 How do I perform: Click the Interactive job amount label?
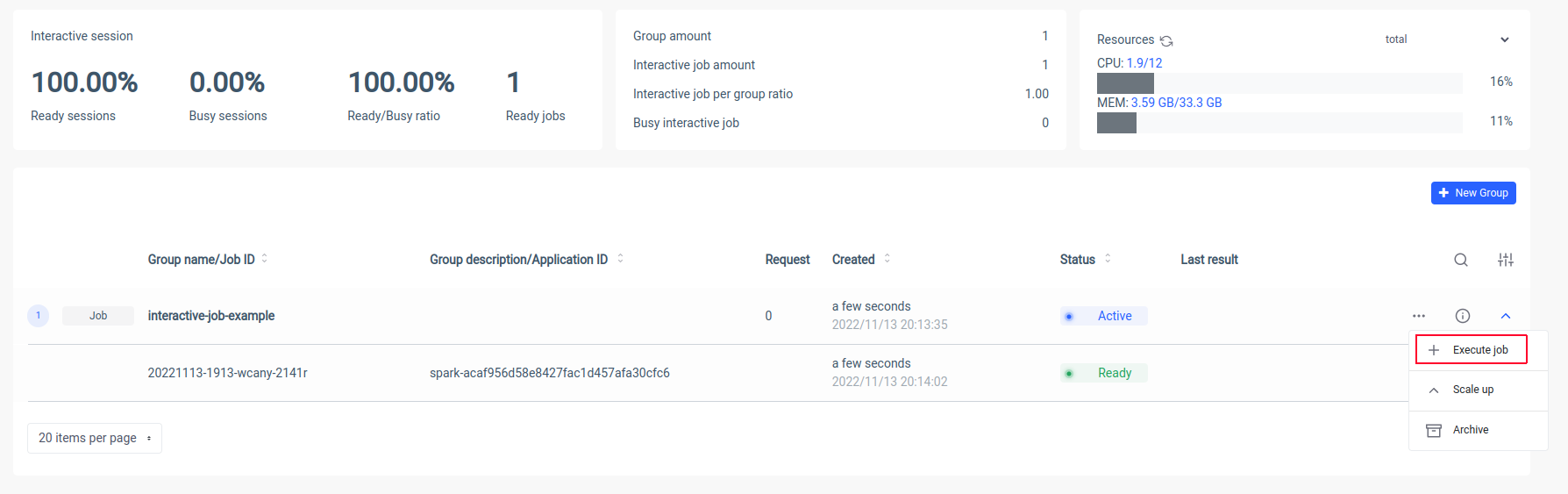point(694,65)
